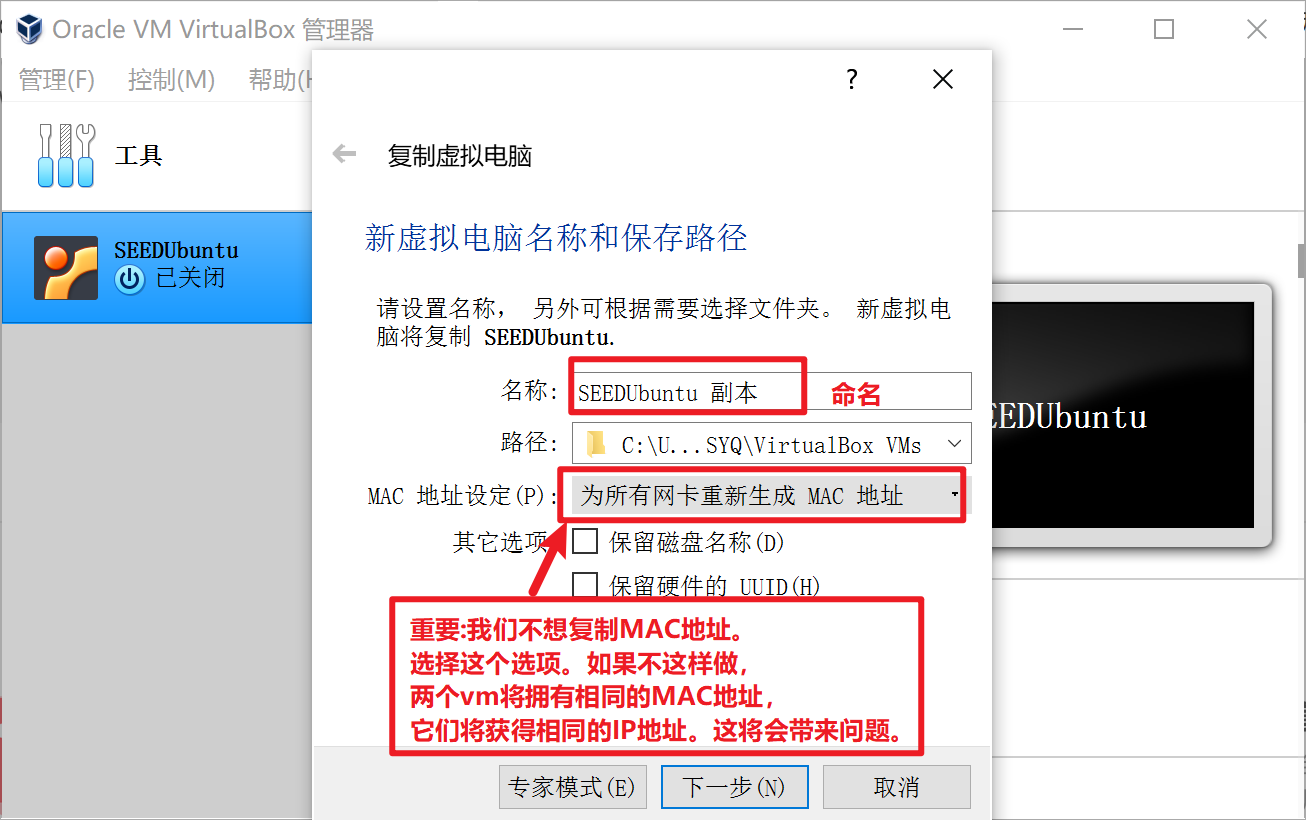This screenshot has height=820, width=1306.
Task: Click the 已关闭 status text
Action: (190, 279)
